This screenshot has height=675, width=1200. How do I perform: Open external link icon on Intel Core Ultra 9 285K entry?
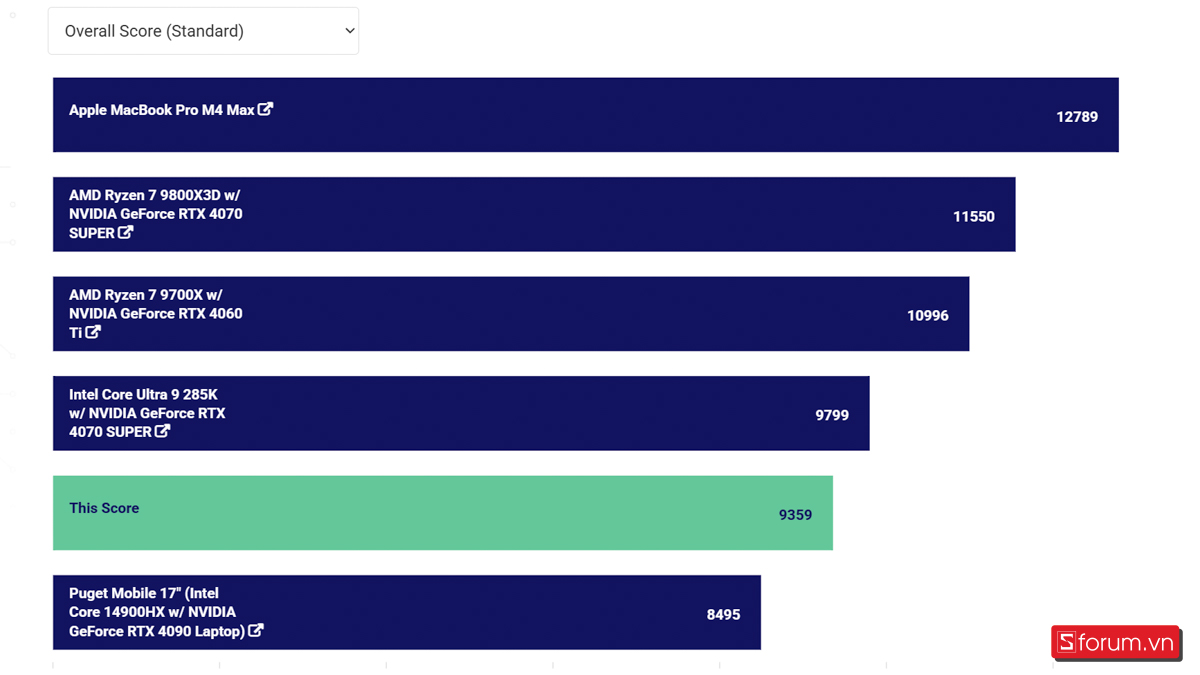point(162,431)
